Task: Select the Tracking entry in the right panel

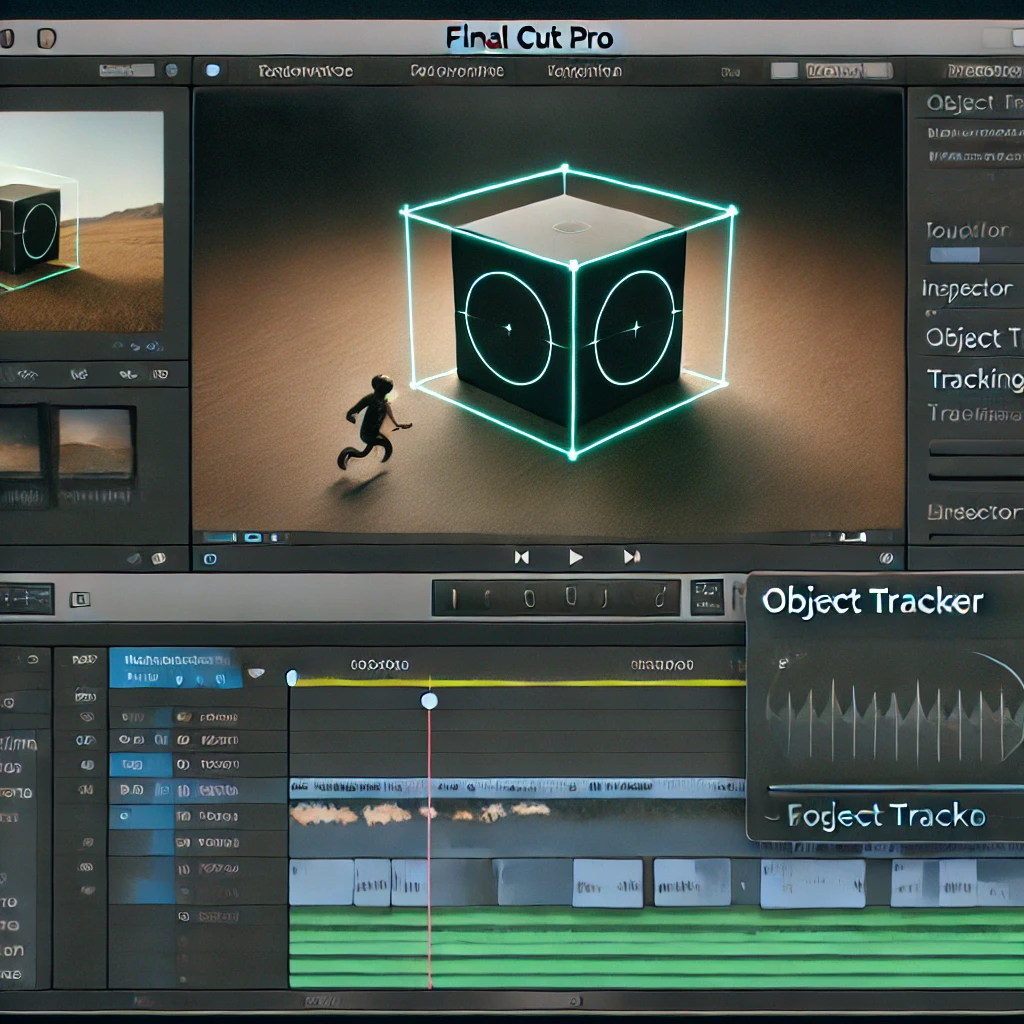Action: 976,379
